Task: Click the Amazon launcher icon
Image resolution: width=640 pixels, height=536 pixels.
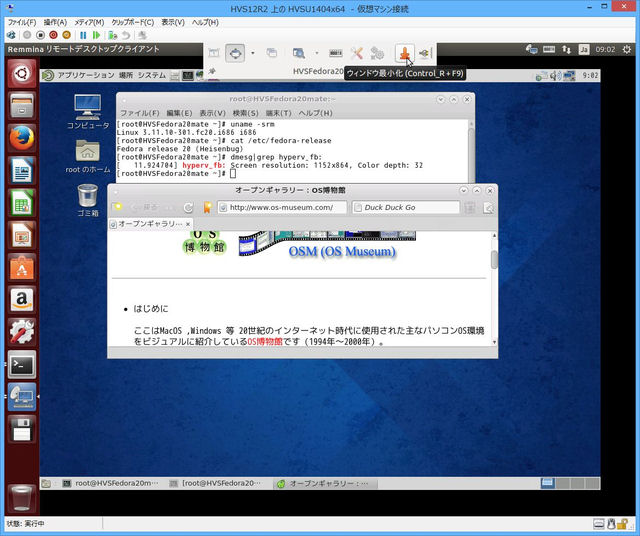Action: (22, 300)
